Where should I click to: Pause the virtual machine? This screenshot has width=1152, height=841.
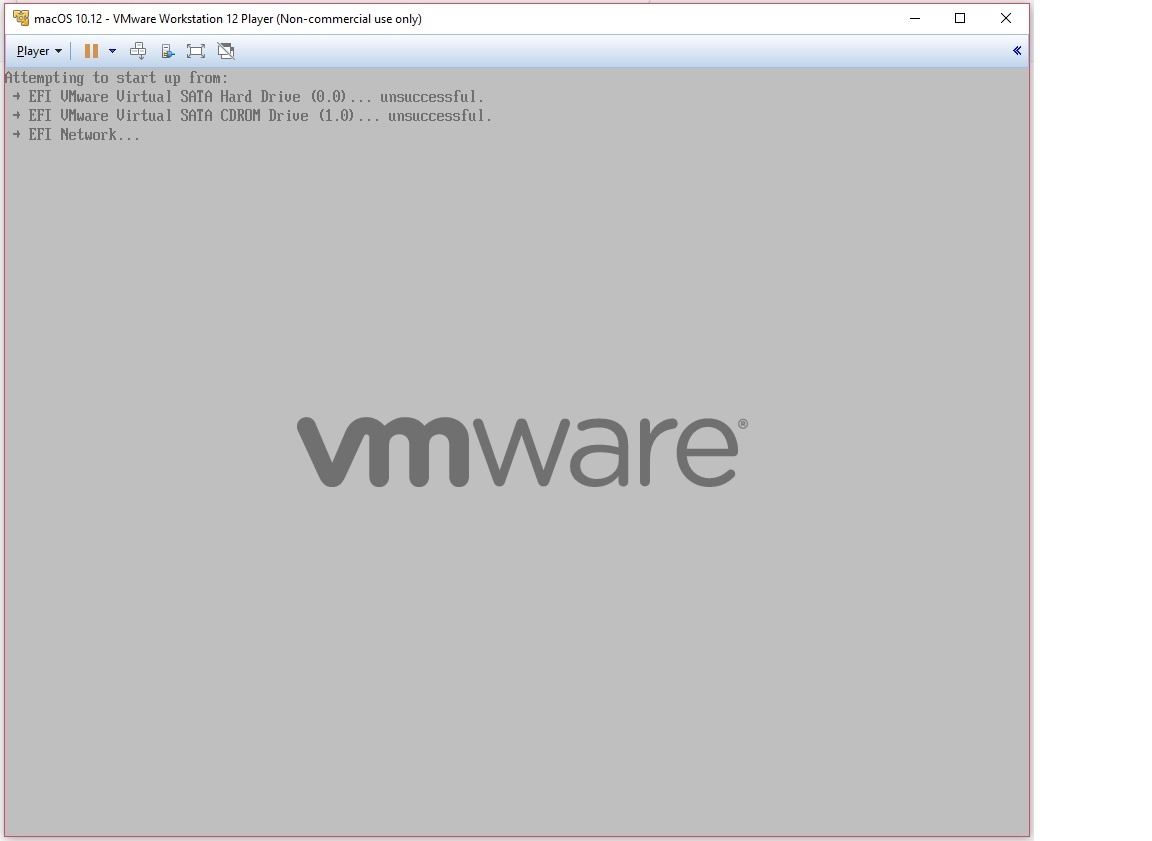[x=91, y=51]
